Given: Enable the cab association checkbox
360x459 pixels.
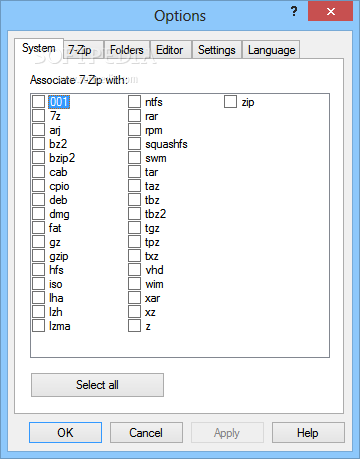Looking at the screenshot, I should [38, 172].
